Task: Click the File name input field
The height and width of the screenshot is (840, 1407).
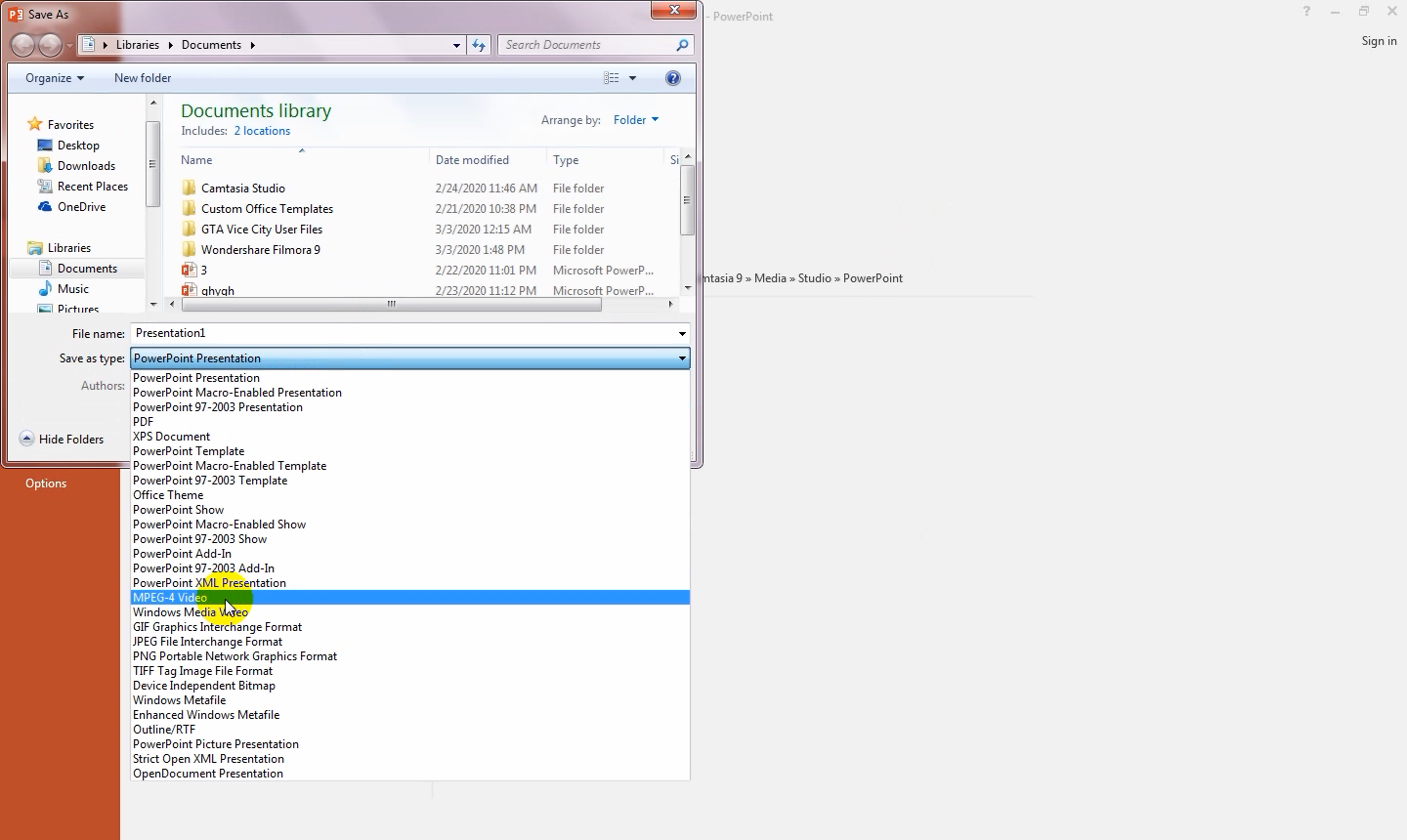Action: [x=403, y=333]
